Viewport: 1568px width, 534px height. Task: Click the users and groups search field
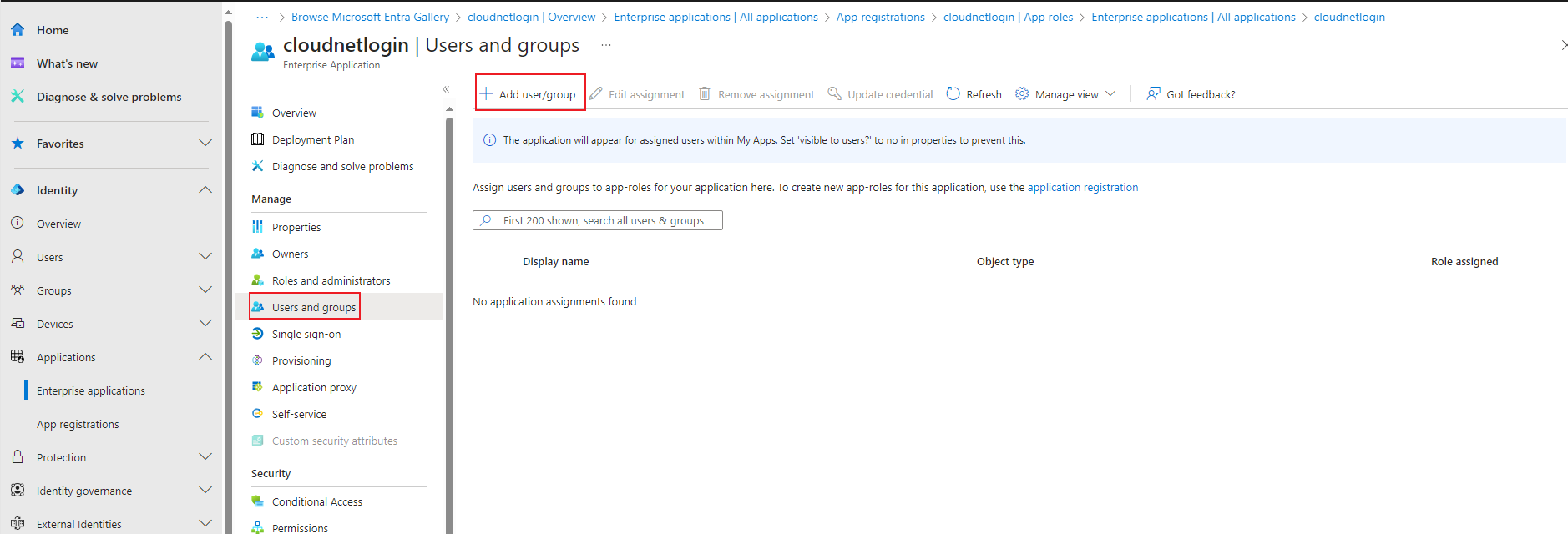598,220
